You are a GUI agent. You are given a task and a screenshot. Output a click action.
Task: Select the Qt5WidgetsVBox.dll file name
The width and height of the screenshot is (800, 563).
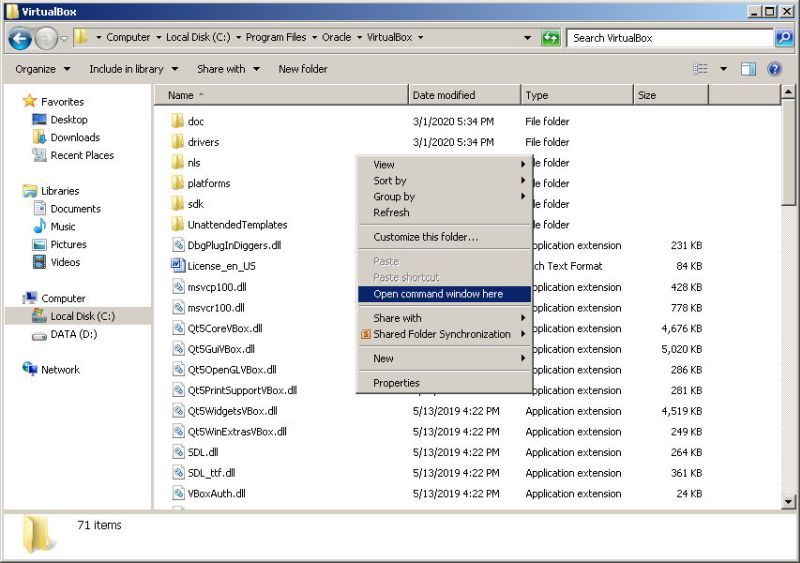coord(233,411)
